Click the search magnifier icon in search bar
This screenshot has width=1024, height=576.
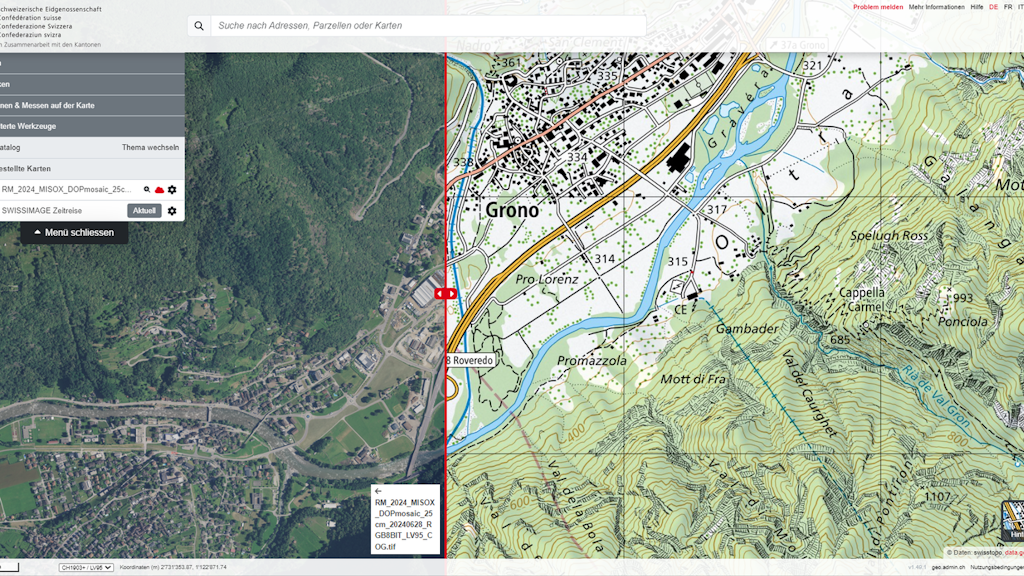199,26
